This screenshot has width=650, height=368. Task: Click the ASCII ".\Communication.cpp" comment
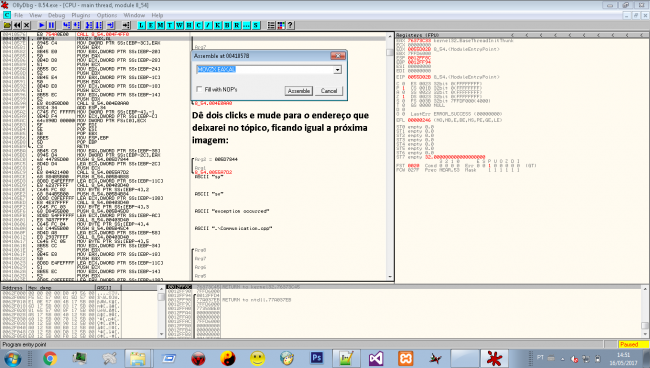[233, 228]
